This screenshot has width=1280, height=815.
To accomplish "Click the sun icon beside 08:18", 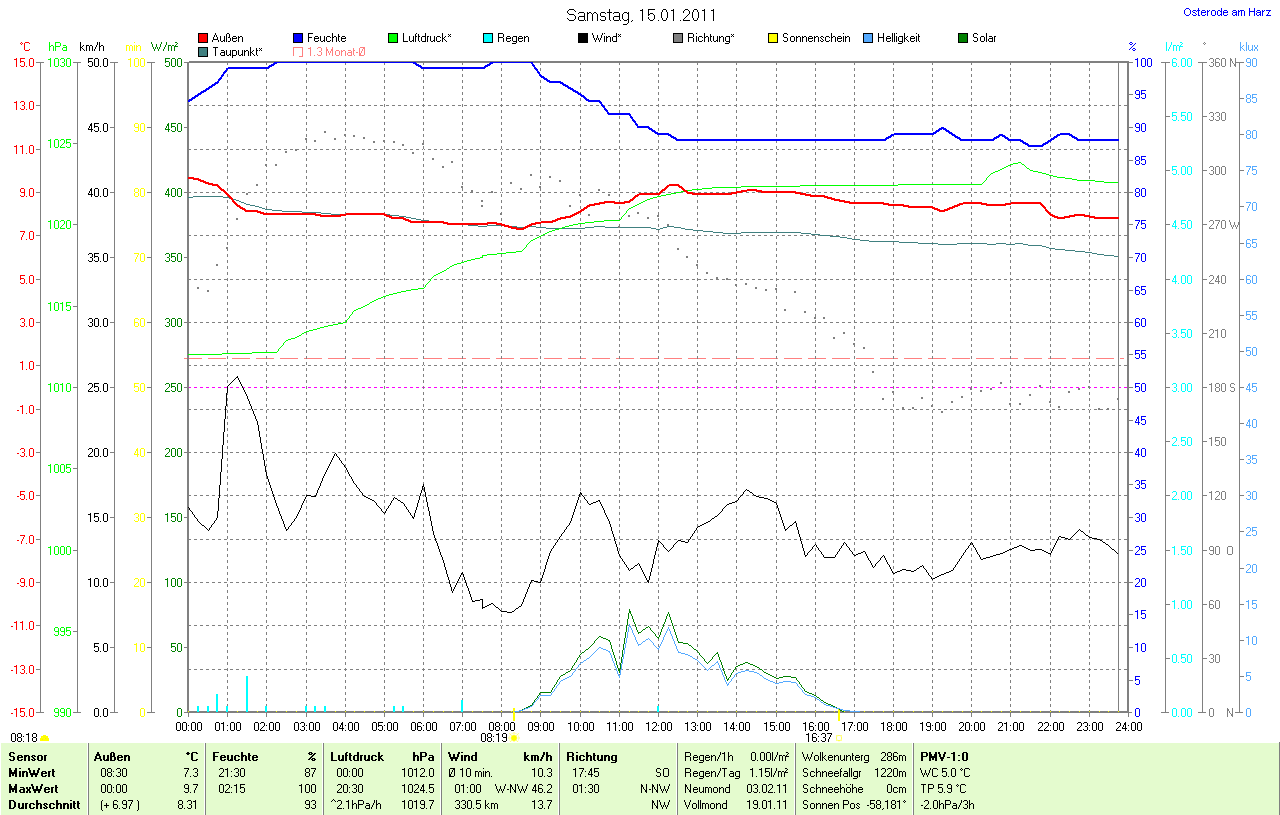I will pyautogui.click(x=45, y=738).
